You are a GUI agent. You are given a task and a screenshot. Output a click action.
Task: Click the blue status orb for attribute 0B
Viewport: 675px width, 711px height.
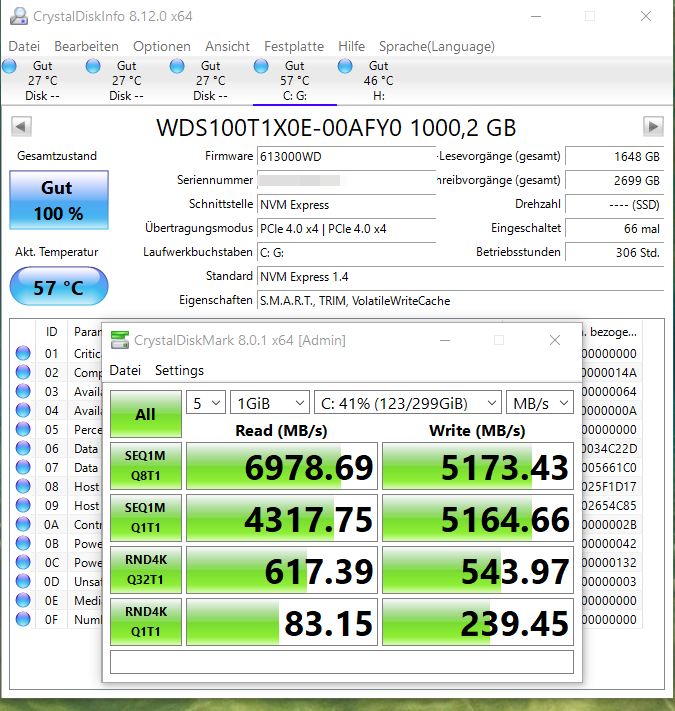tap(23, 543)
